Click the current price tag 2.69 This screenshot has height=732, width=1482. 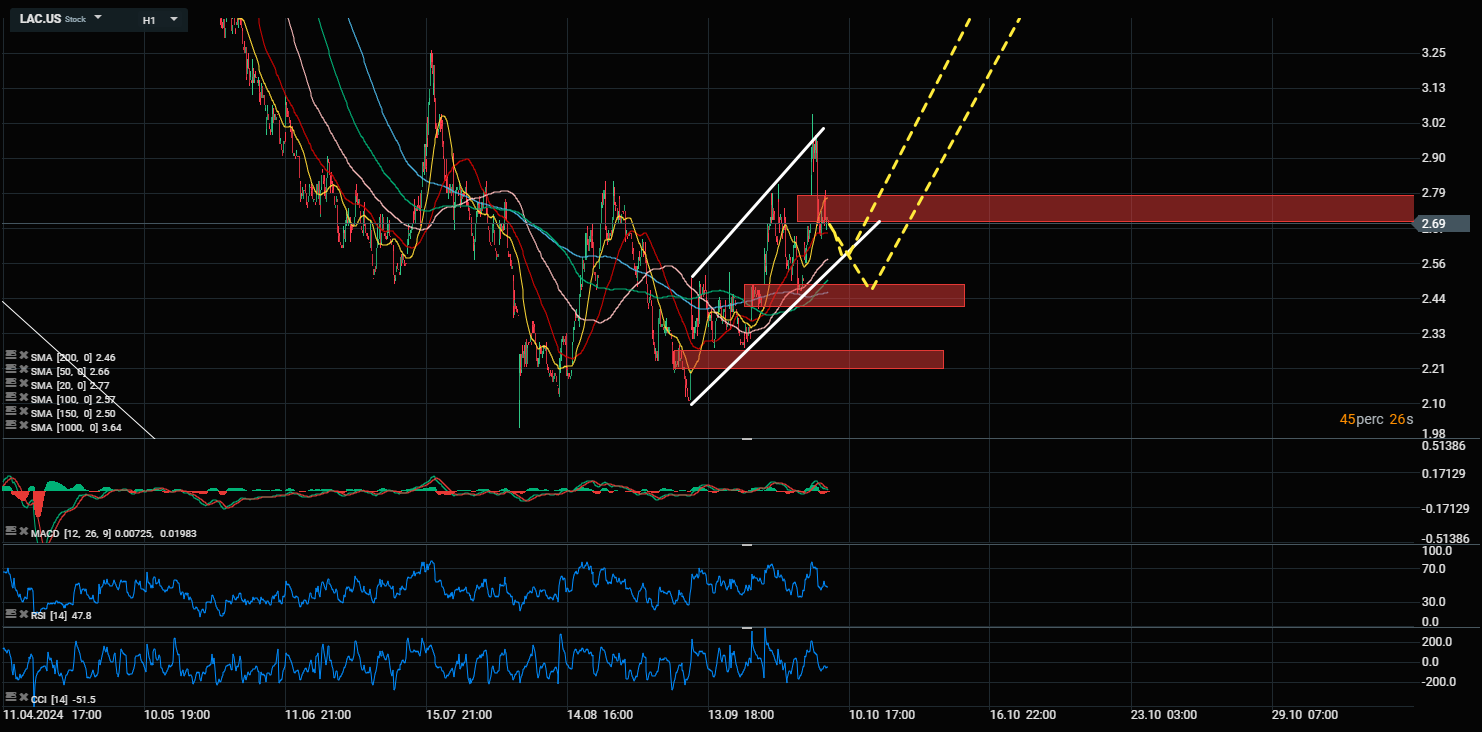[x=1443, y=224]
